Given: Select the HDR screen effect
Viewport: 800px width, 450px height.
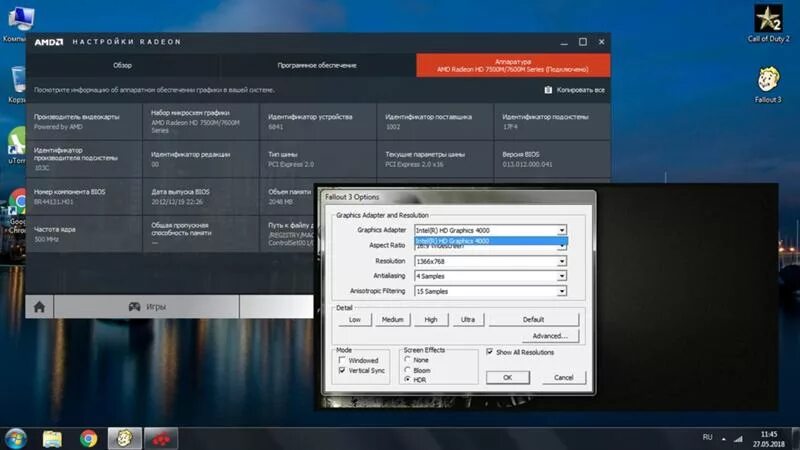Looking at the screenshot, I should [x=407, y=380].
